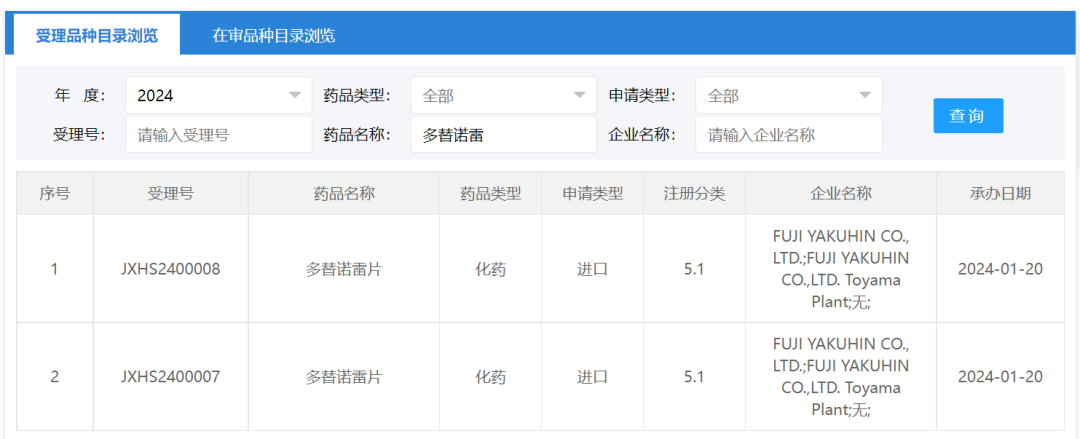Click 多替诺雷片 in the JXHS2400008 row

click(x=344, y=269)
